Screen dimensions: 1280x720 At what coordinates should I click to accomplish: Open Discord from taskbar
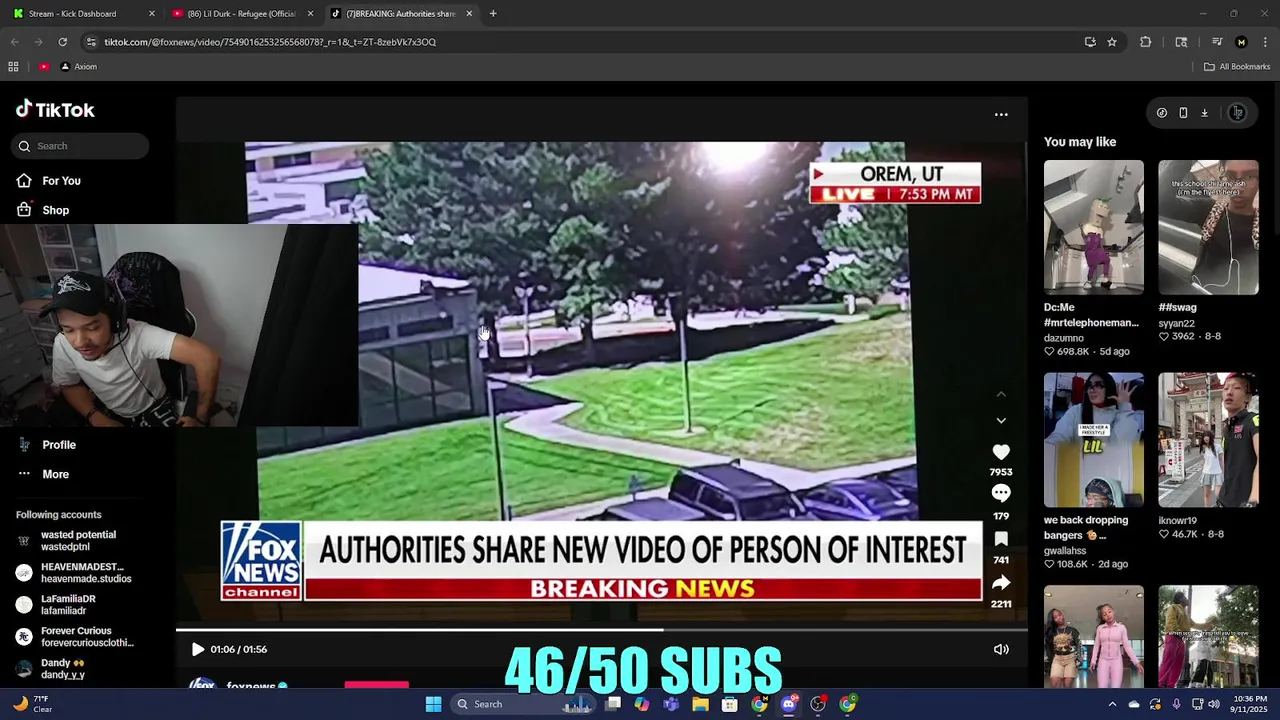(789, 704)
